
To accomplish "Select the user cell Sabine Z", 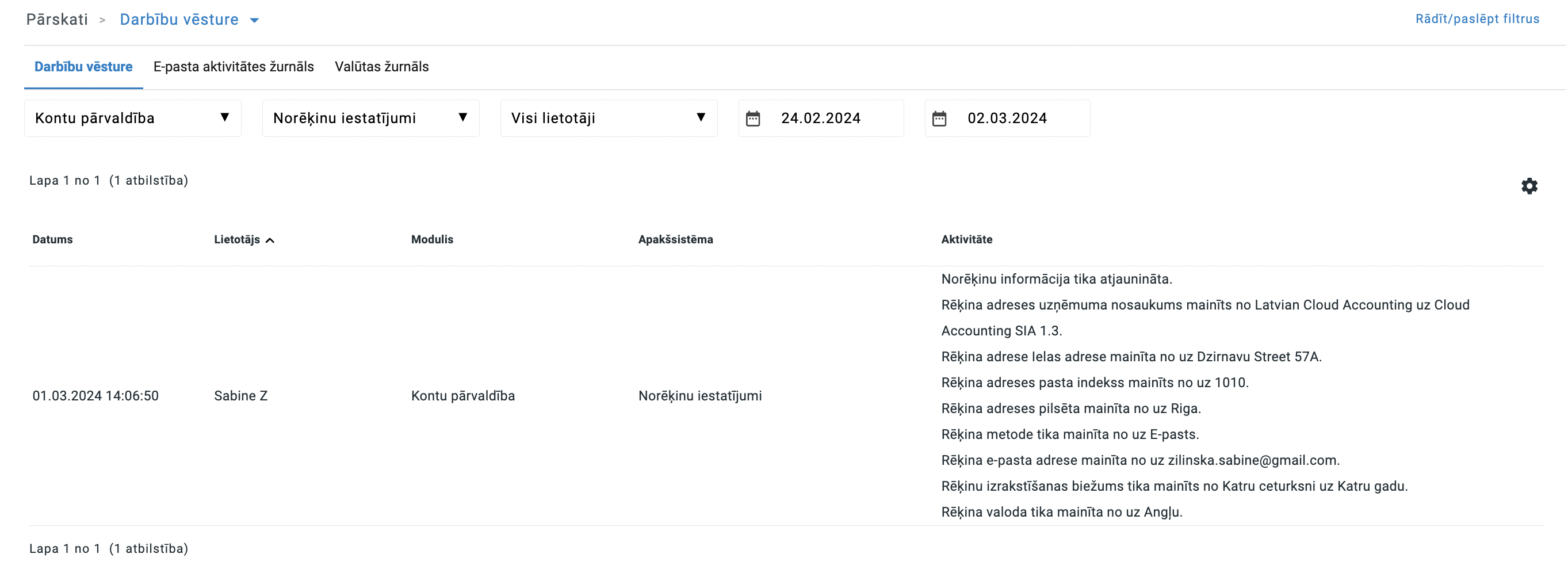I will [x=240, y=396].
